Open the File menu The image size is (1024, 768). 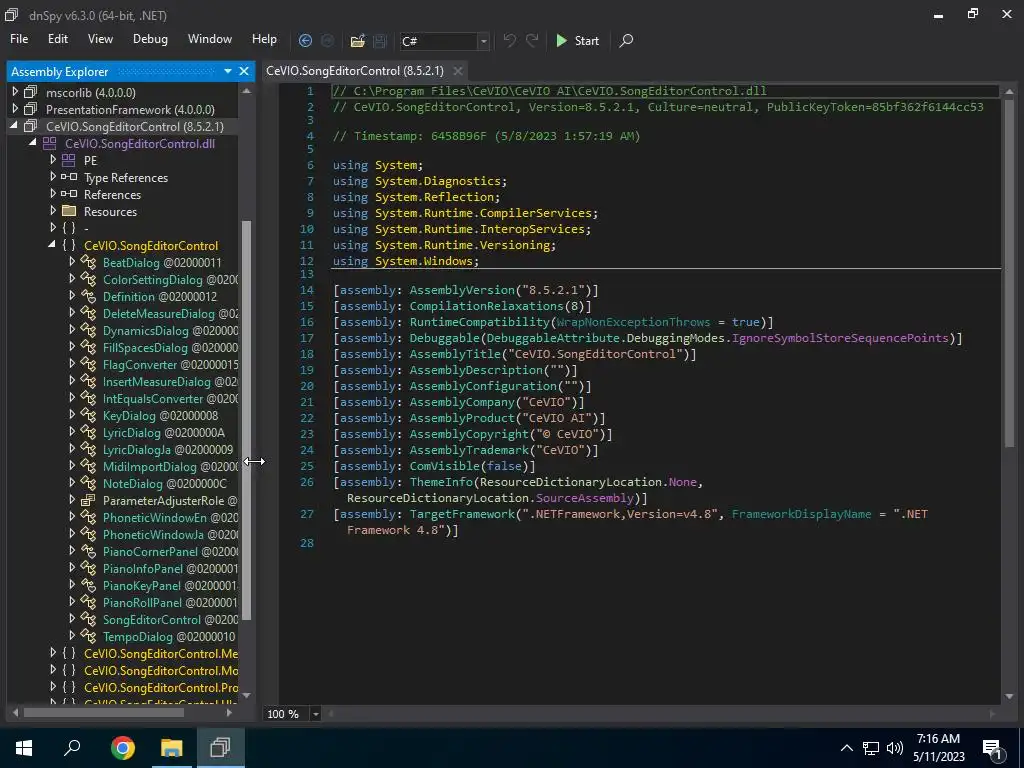(19, 39)
